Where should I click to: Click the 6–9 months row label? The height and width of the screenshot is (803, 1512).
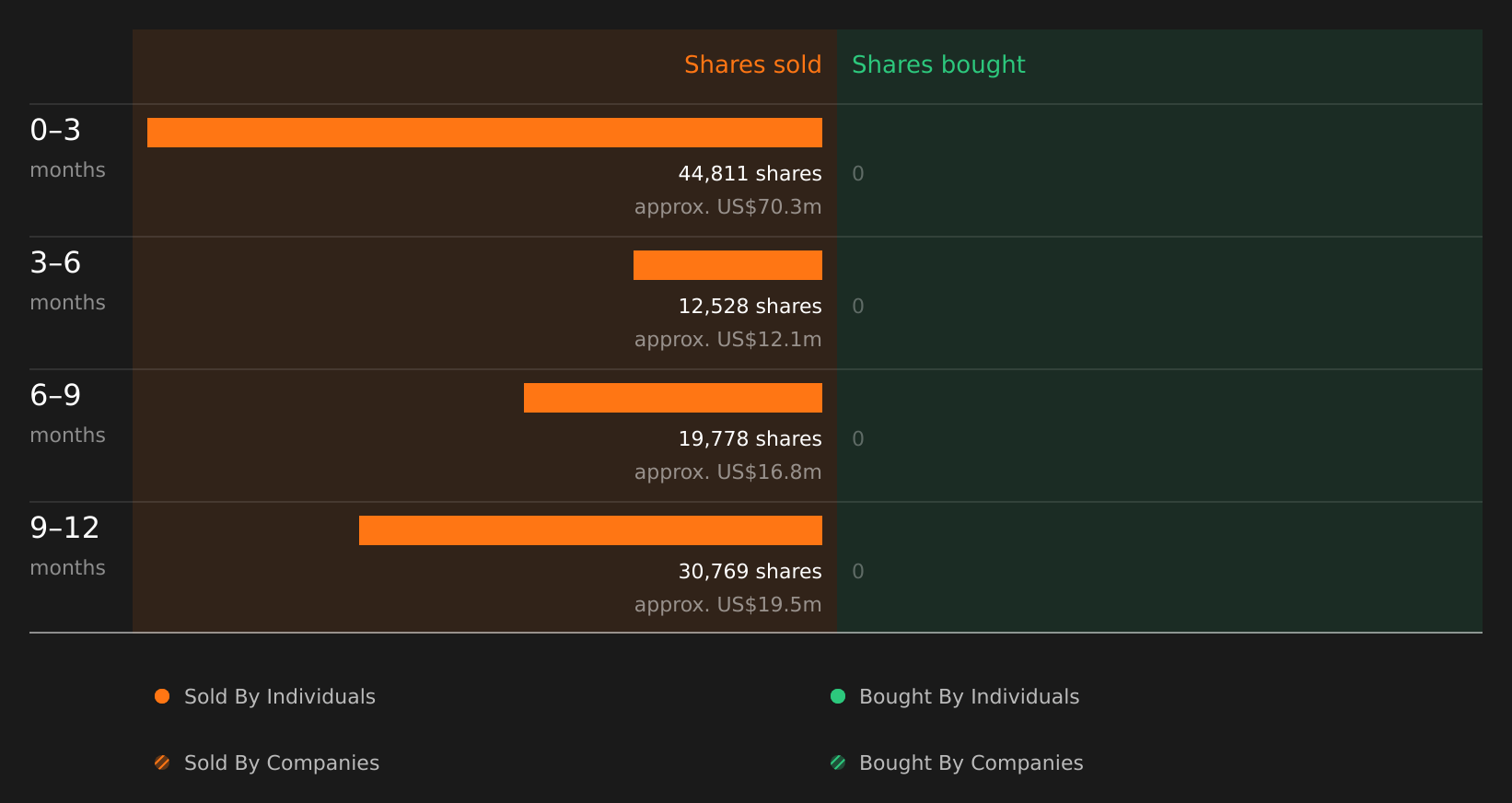click(67, 413)
